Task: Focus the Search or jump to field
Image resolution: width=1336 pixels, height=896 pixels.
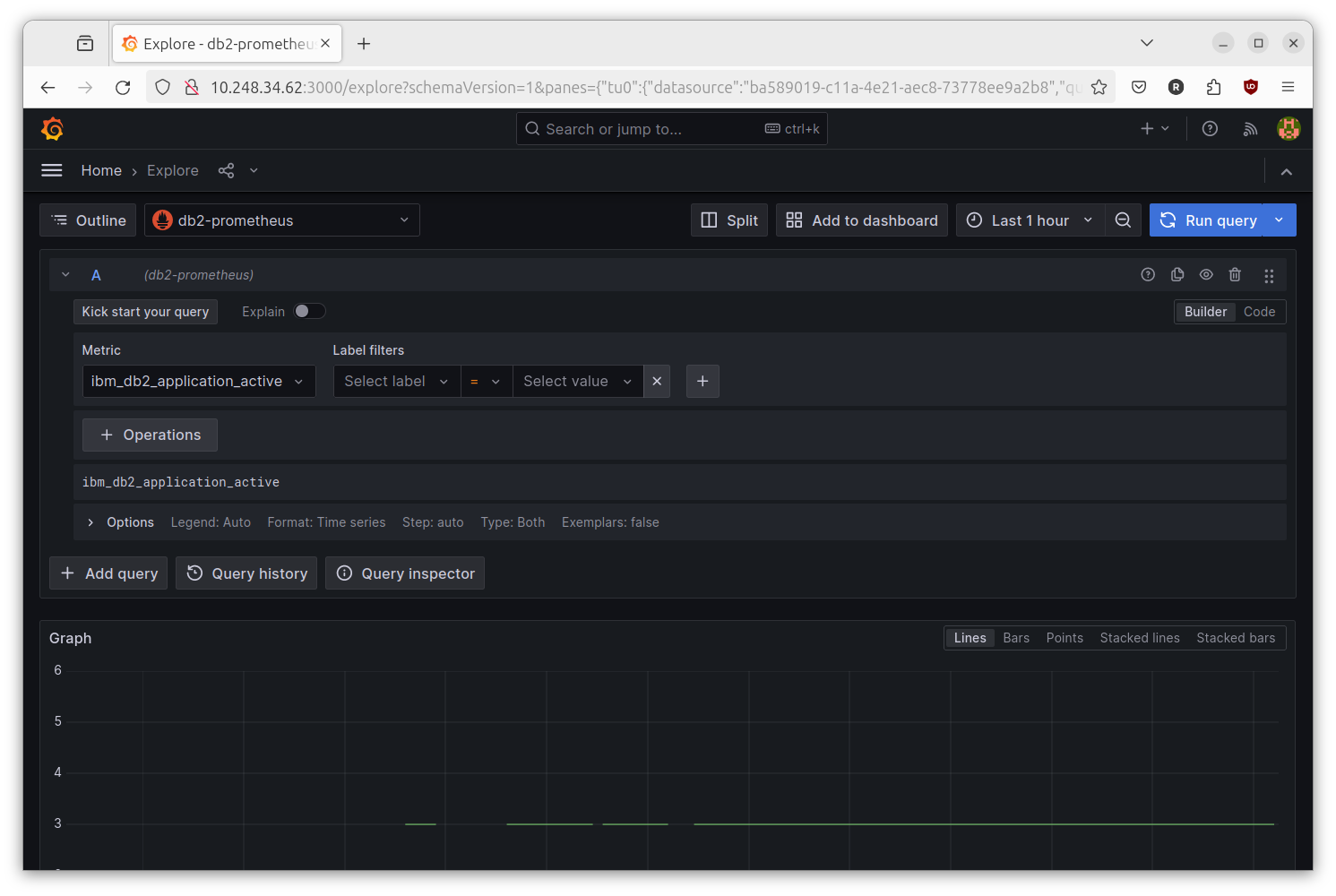Action: click(672, 129)
